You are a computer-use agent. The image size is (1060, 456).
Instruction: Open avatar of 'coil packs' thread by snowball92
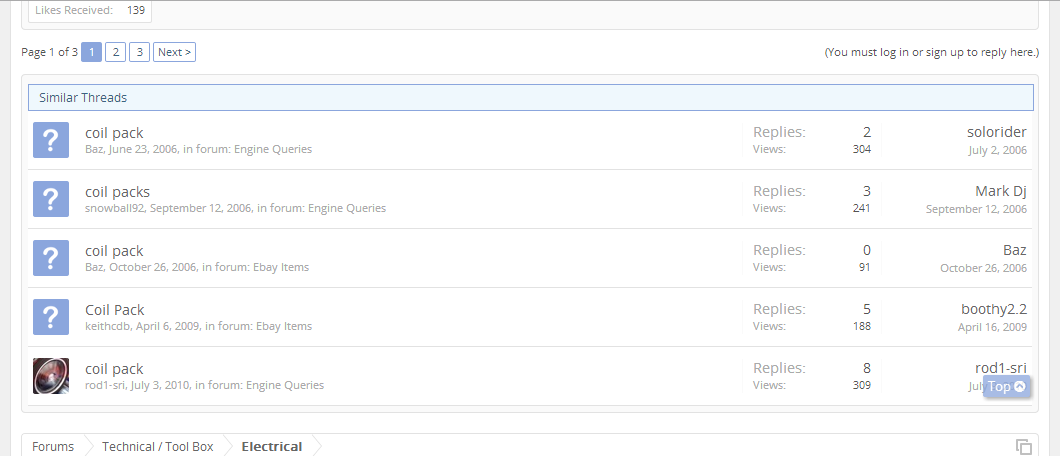tap(51, 199)
